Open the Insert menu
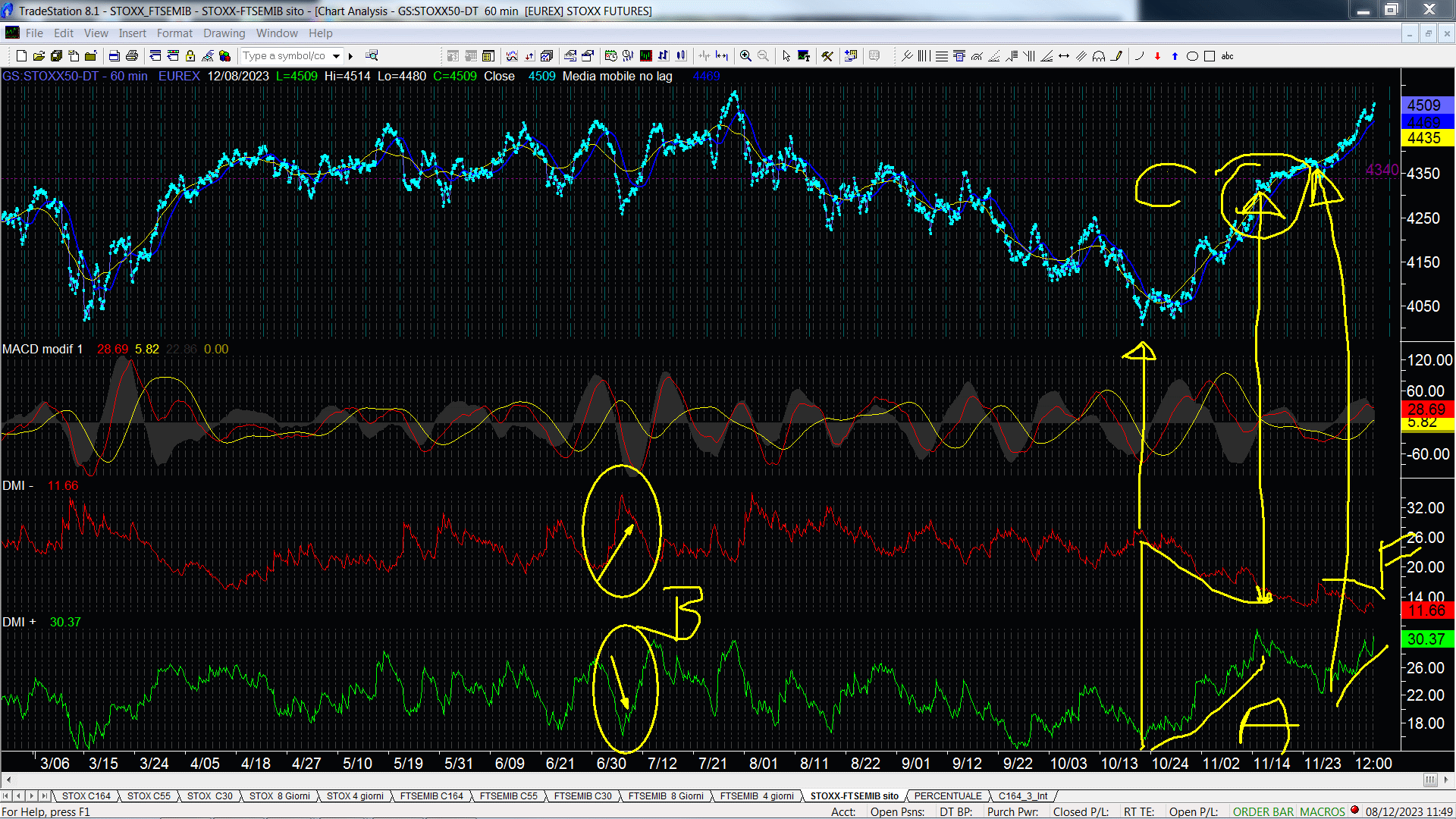 pyautogui.click(x=132, y=33)
